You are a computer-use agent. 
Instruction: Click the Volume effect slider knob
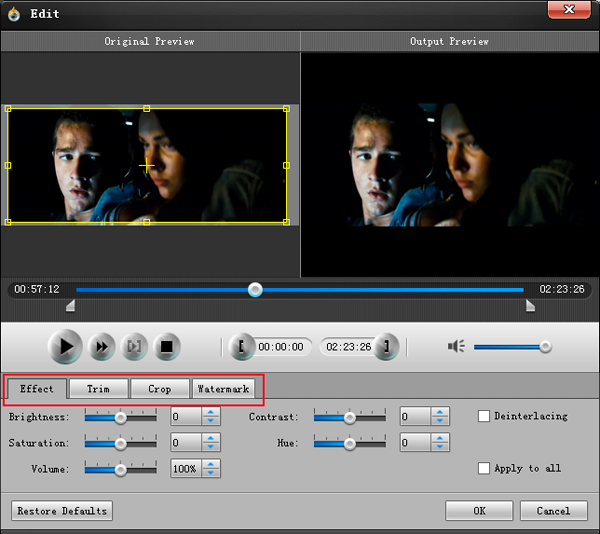[121, 470]
